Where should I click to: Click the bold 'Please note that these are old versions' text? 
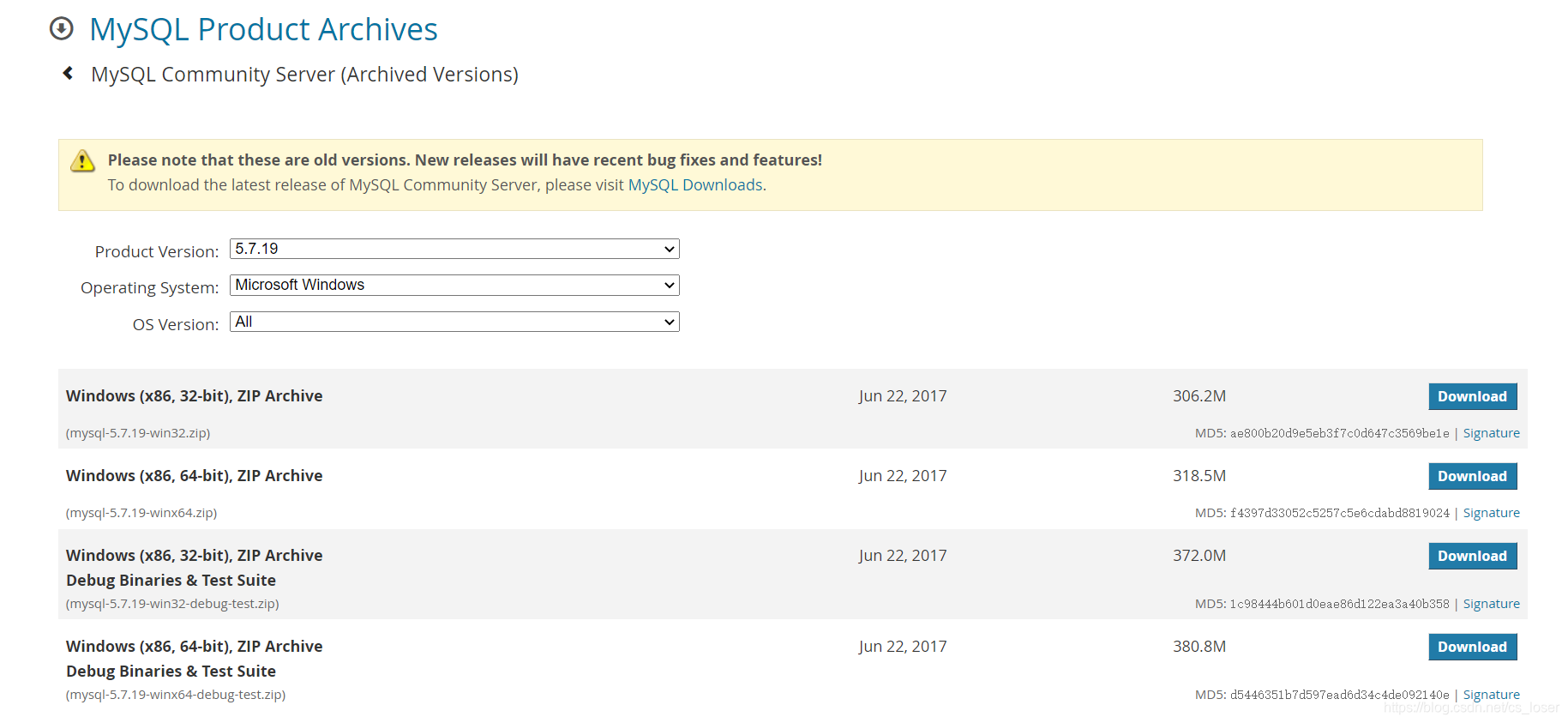[x=465, y=160]
